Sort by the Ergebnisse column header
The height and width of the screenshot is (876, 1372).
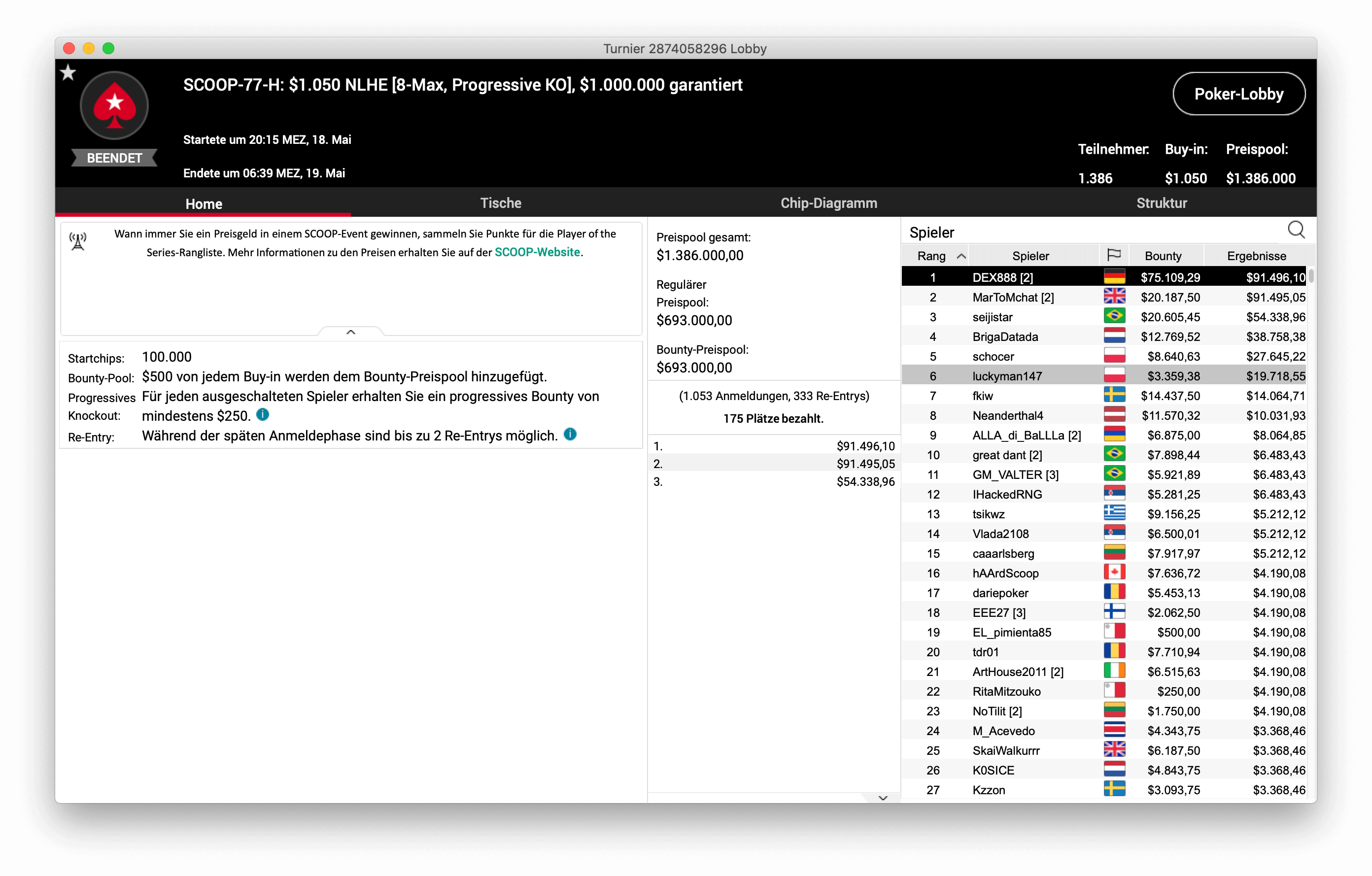point(1256,256)
